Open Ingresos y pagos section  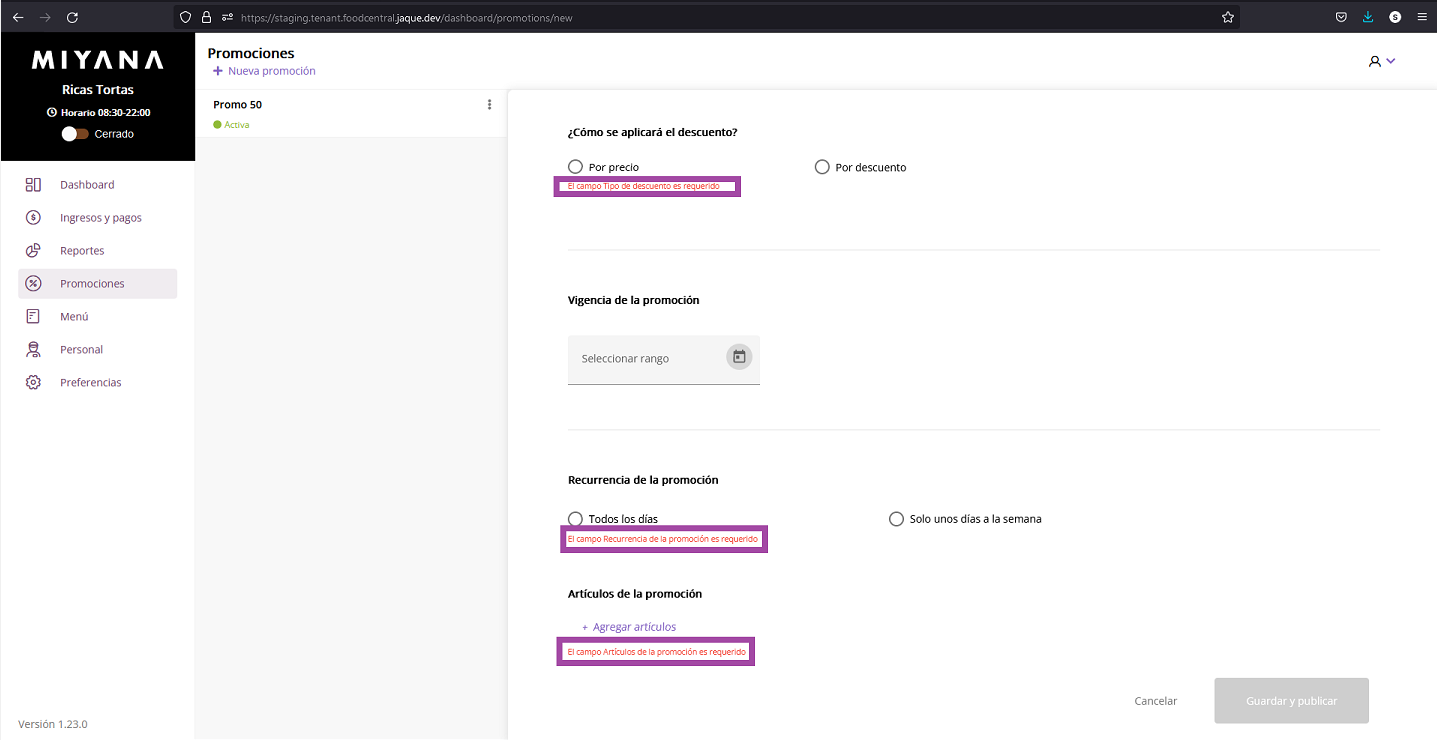98,217
